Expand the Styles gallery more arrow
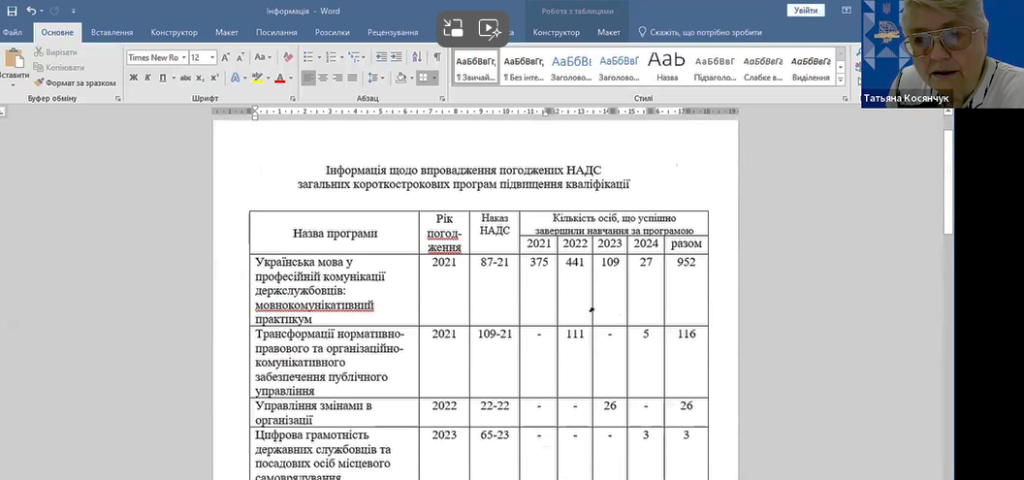 841,81
